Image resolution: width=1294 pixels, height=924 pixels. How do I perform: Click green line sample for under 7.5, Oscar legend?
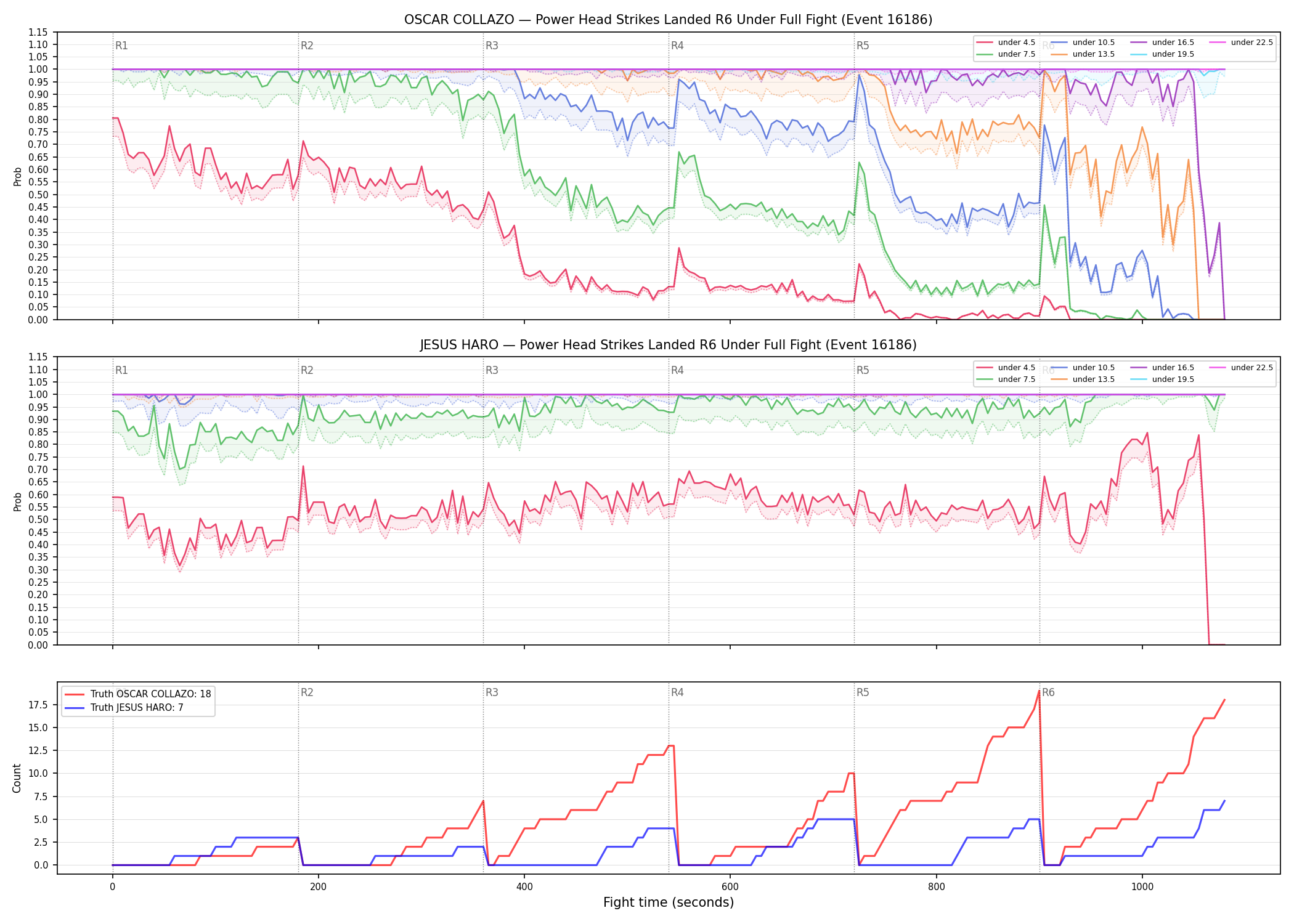click(985, 54)
